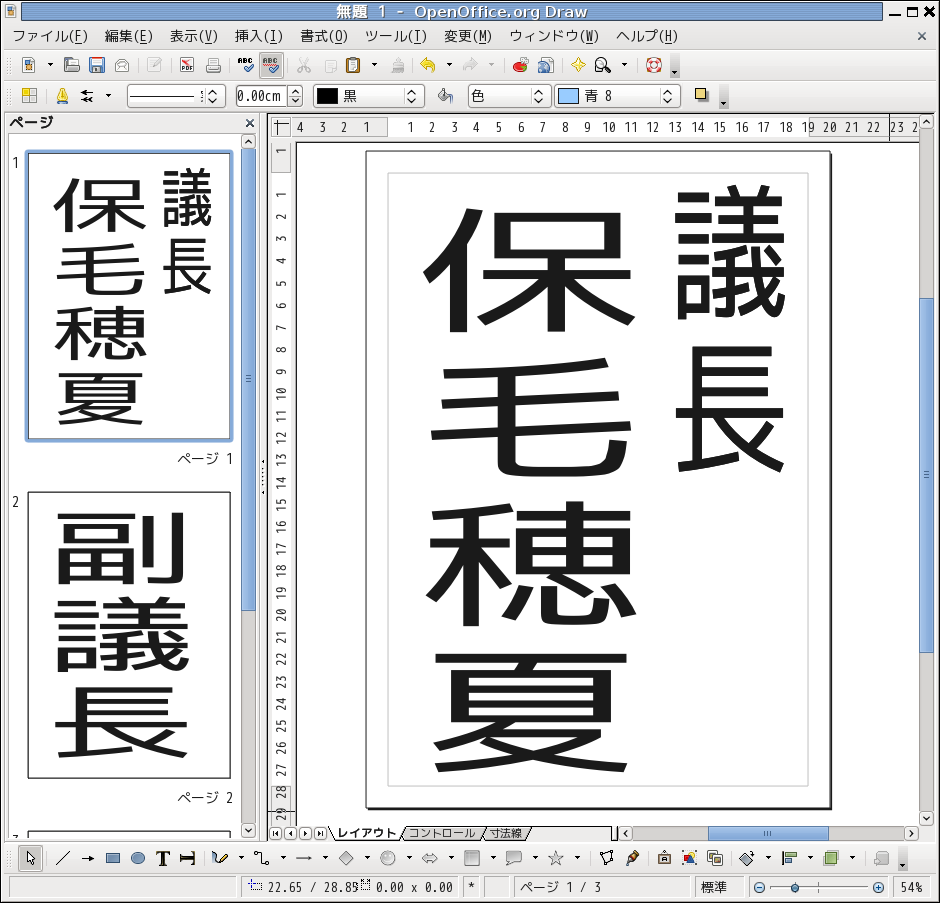This screenshot has height=903, width=940.
Task: Export directly as PDF
Action: (x=187, y=66)
